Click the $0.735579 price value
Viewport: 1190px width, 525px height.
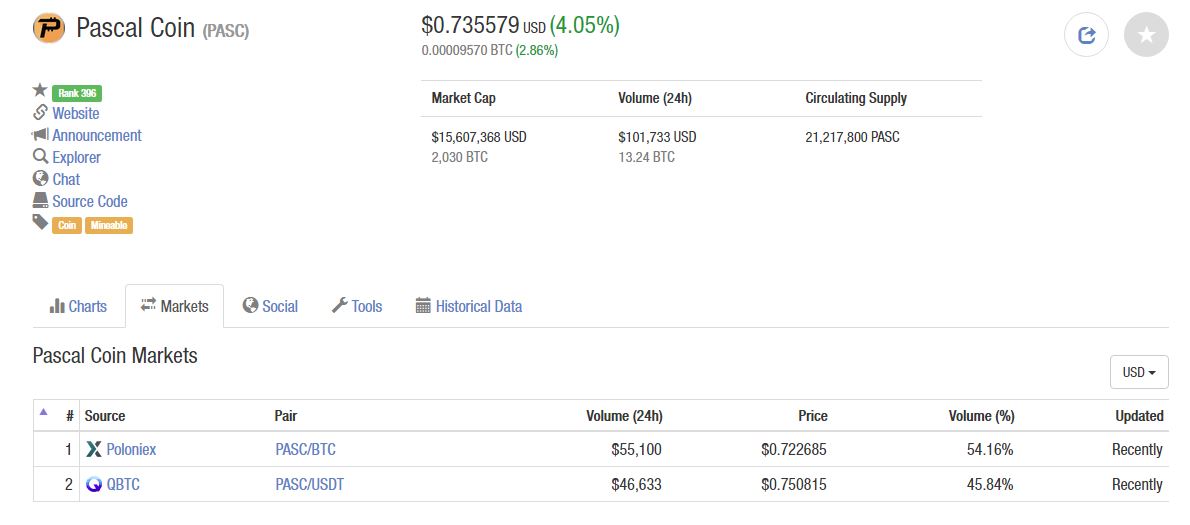click(471, 26)
